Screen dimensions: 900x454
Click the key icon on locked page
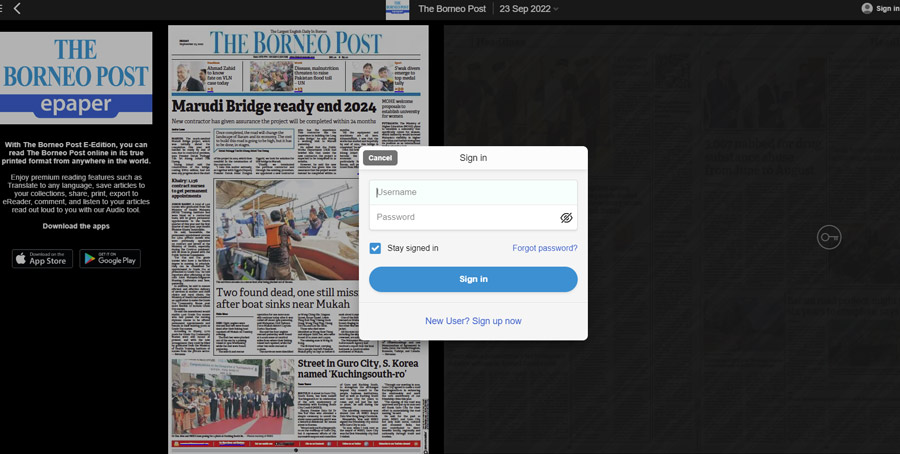pyautogui.click(x=829, y=237)
